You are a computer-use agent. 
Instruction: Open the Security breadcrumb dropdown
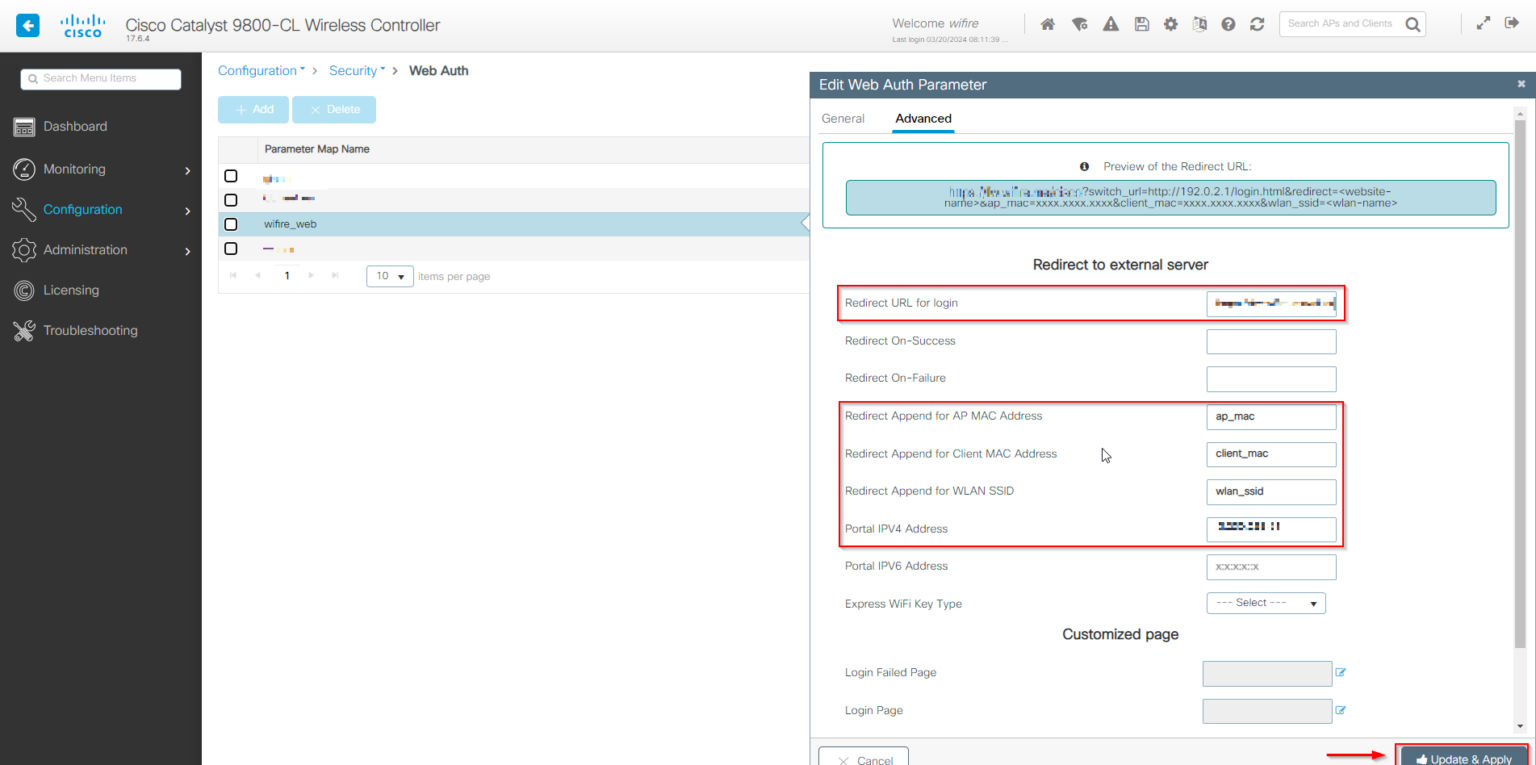(x=357, y=70)
